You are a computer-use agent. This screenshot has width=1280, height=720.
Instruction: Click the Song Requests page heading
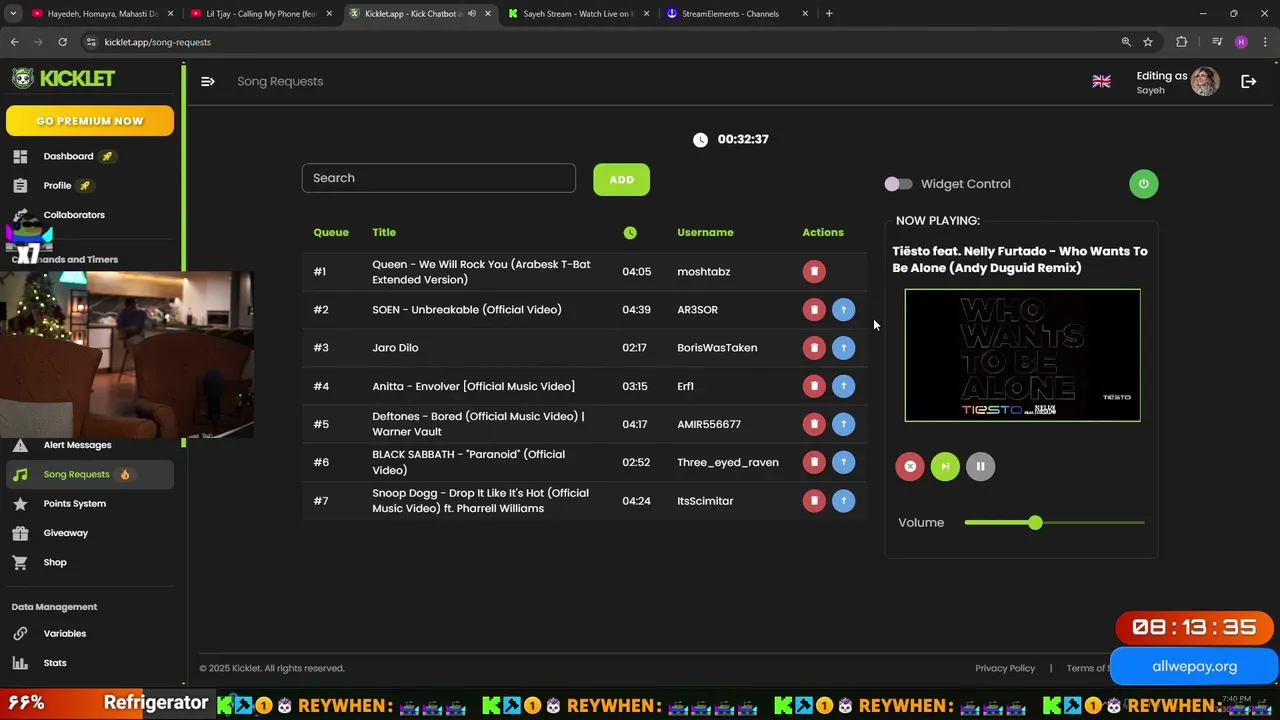click(x=280, y=81)
